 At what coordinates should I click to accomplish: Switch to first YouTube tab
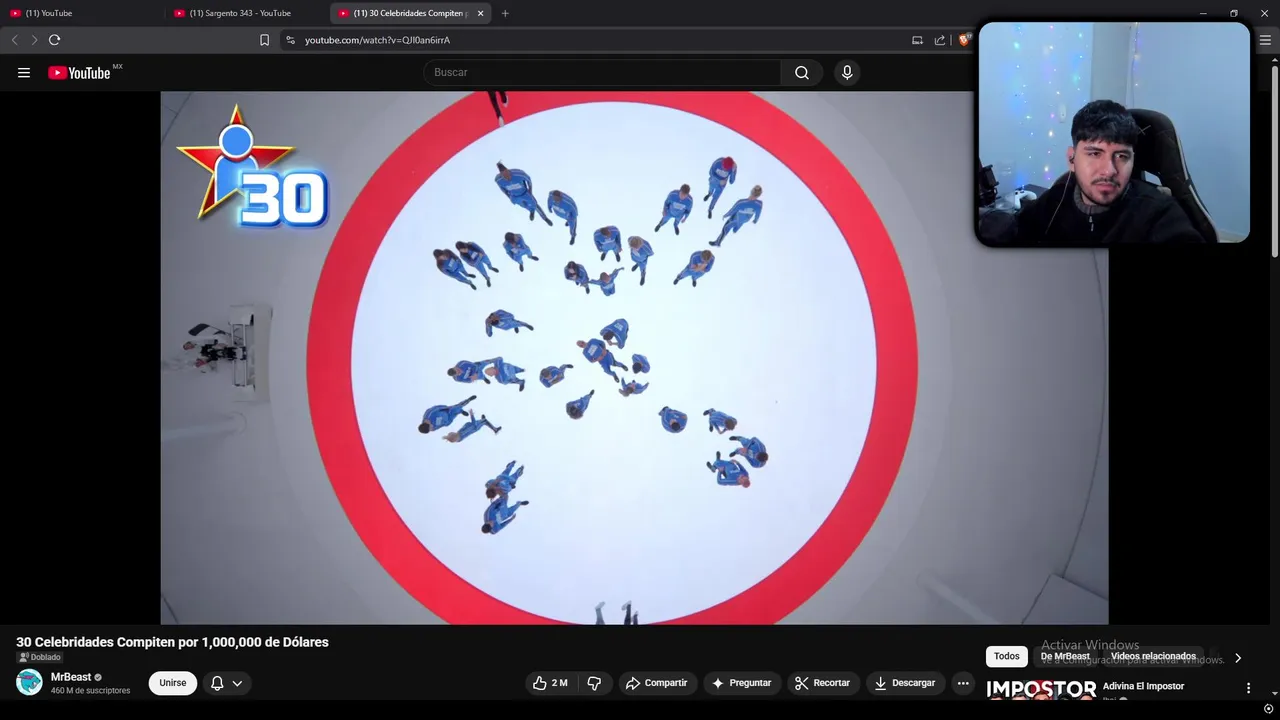[x=82, y=13]
